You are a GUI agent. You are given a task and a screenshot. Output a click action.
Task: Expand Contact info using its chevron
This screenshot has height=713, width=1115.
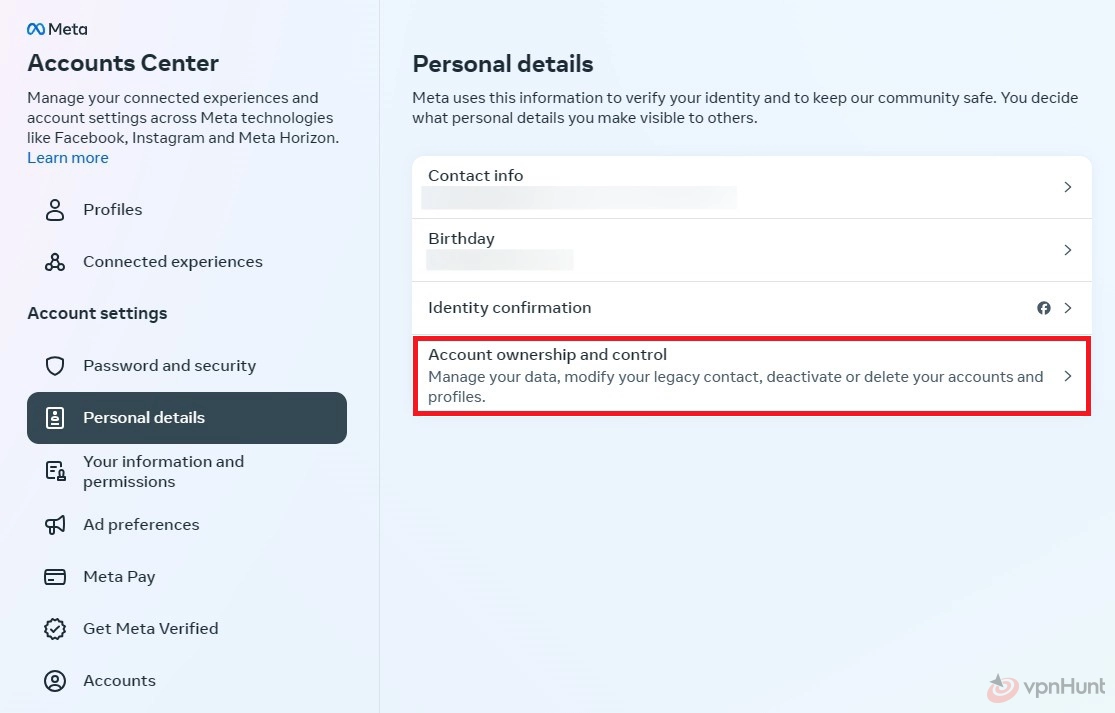tap(1067, 187)
